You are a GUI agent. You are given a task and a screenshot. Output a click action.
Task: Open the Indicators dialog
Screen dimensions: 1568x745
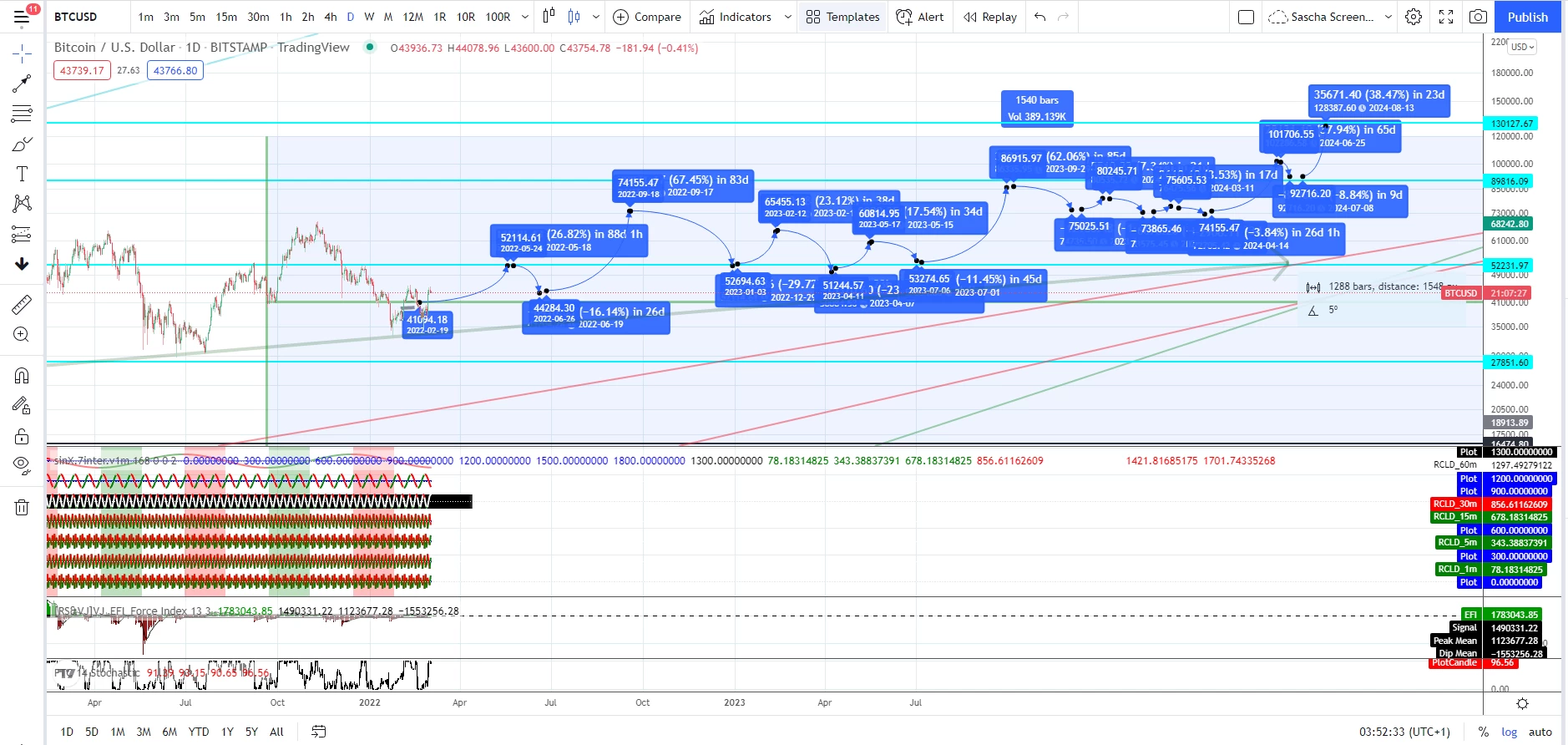click(x=736, y=17)
